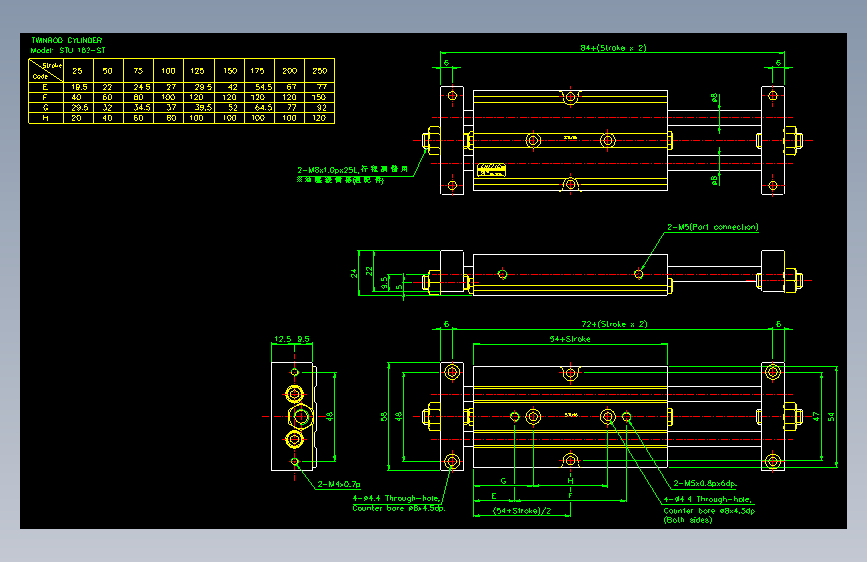Click the 47 dimension at right side
Screen dimensions: 867x562
click(816, 417)
